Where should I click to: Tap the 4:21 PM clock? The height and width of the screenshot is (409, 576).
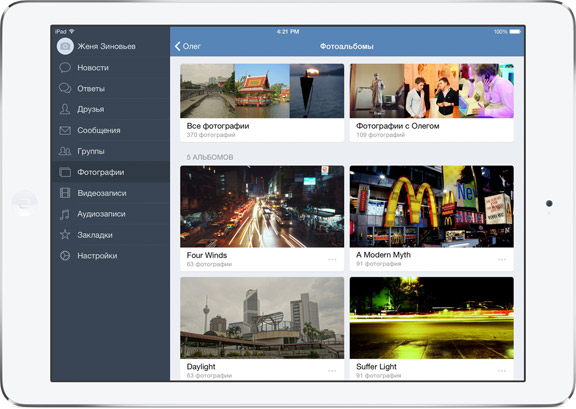pyautogui.click(x=288, y=32)
